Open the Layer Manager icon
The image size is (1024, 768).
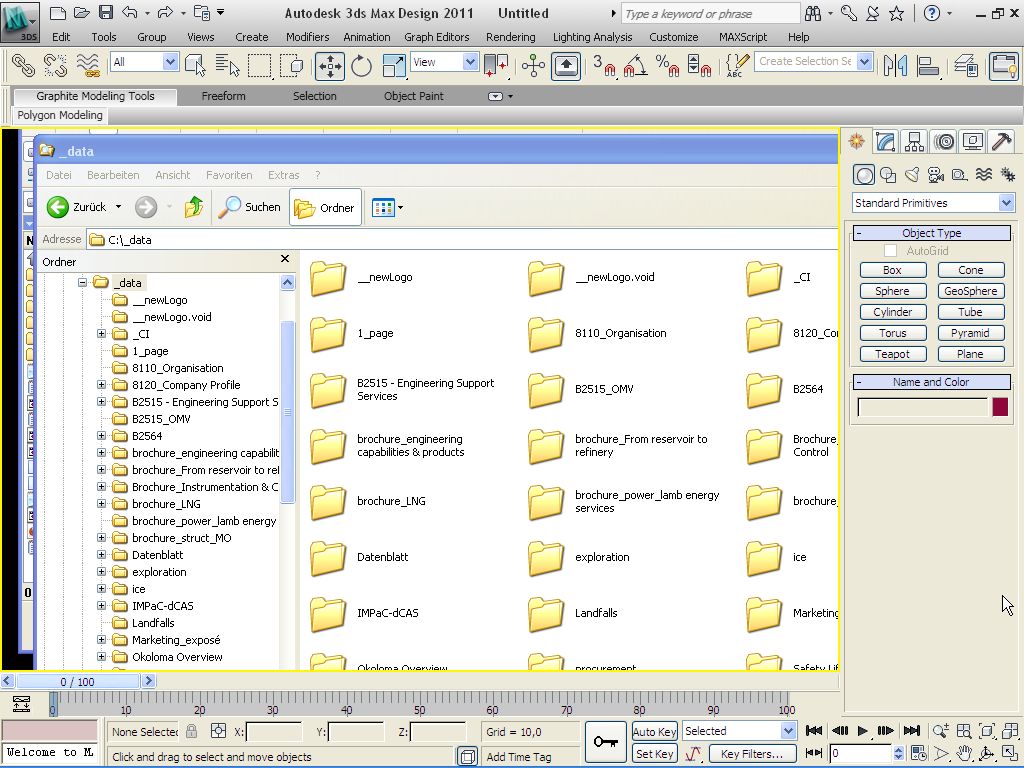click(966, 65)
